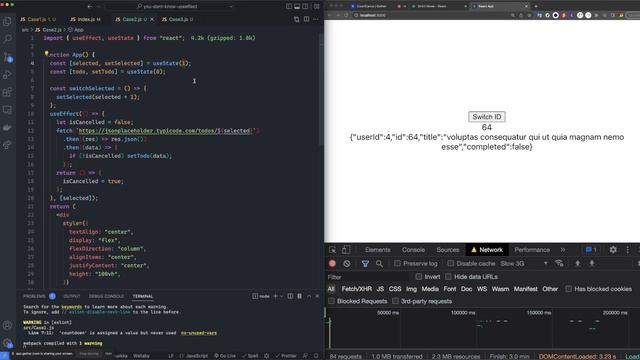The image size is (640, 360).
Task: Select the DevTools inspect element tool
Action: pyautogui.click(x=333, y=250)
